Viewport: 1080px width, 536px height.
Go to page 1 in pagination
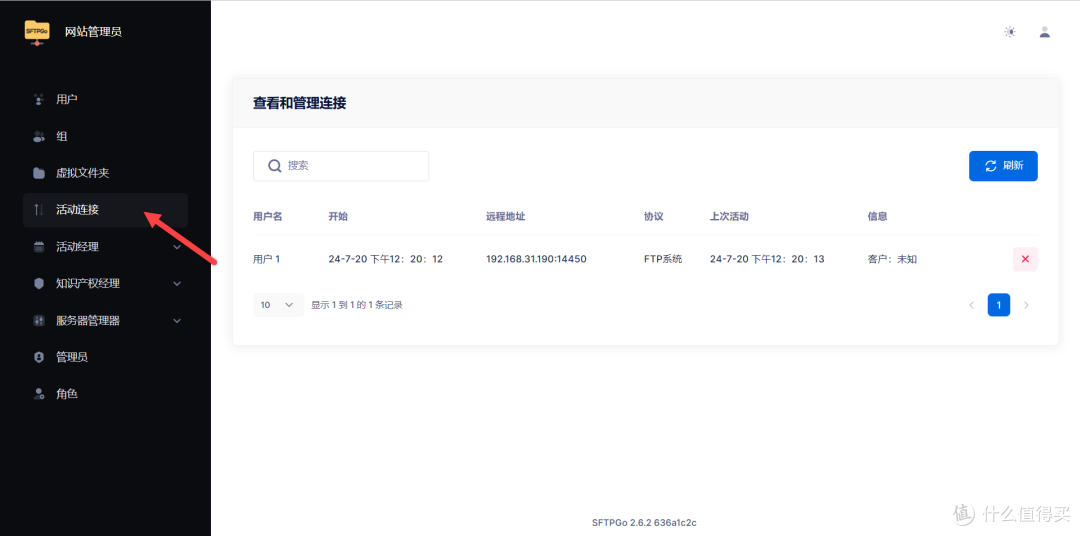(x=999, y=305)
